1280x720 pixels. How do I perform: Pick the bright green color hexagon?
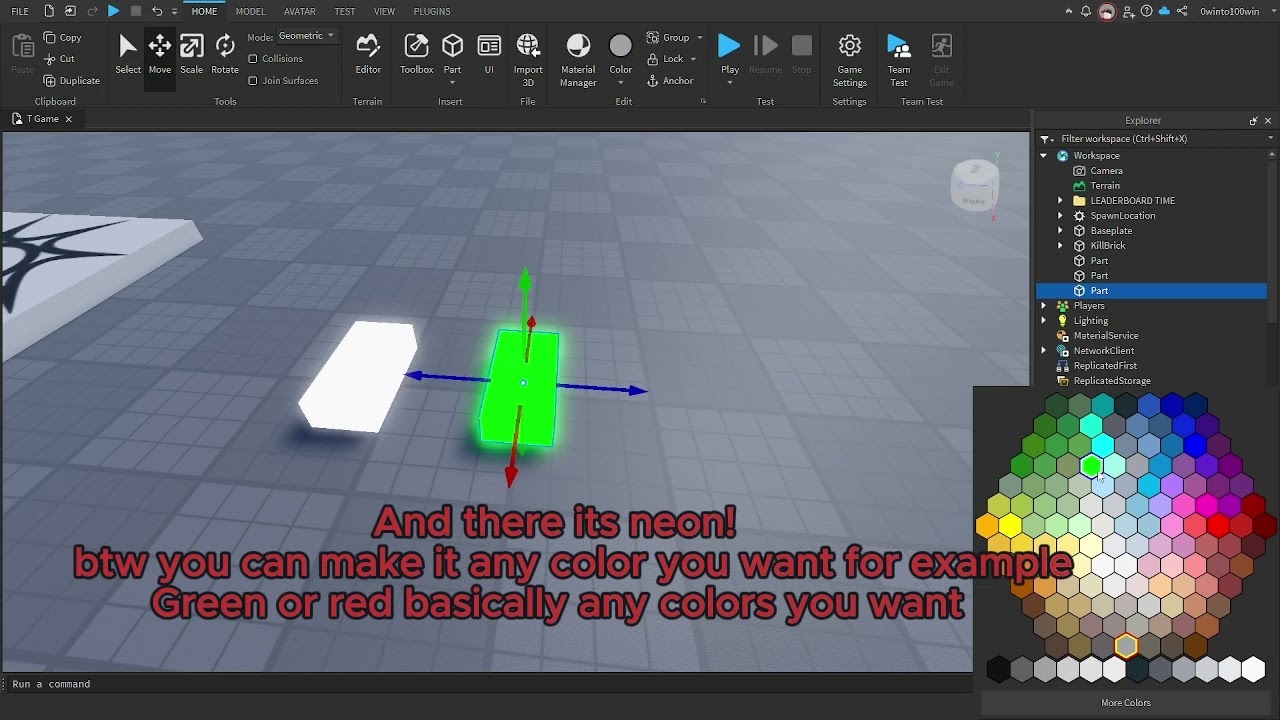point(1091,465)
